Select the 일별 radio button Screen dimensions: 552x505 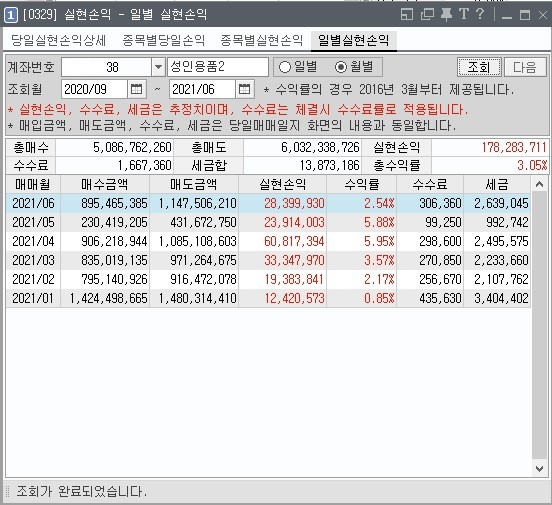[x=284, y=67]
